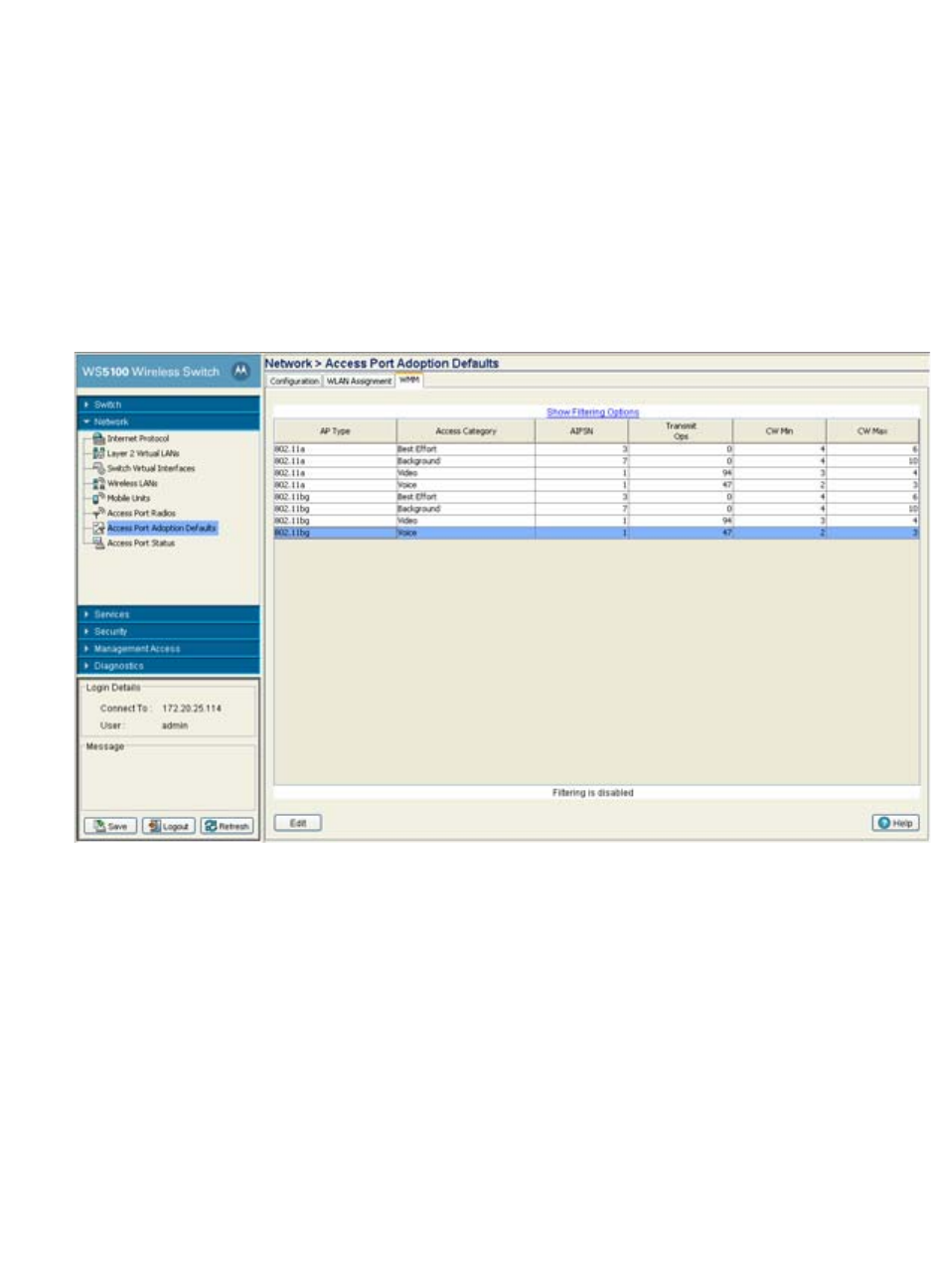This screenshot has width=931, height=1288.
Task: Expand the Management Access section
Action: 168,648
